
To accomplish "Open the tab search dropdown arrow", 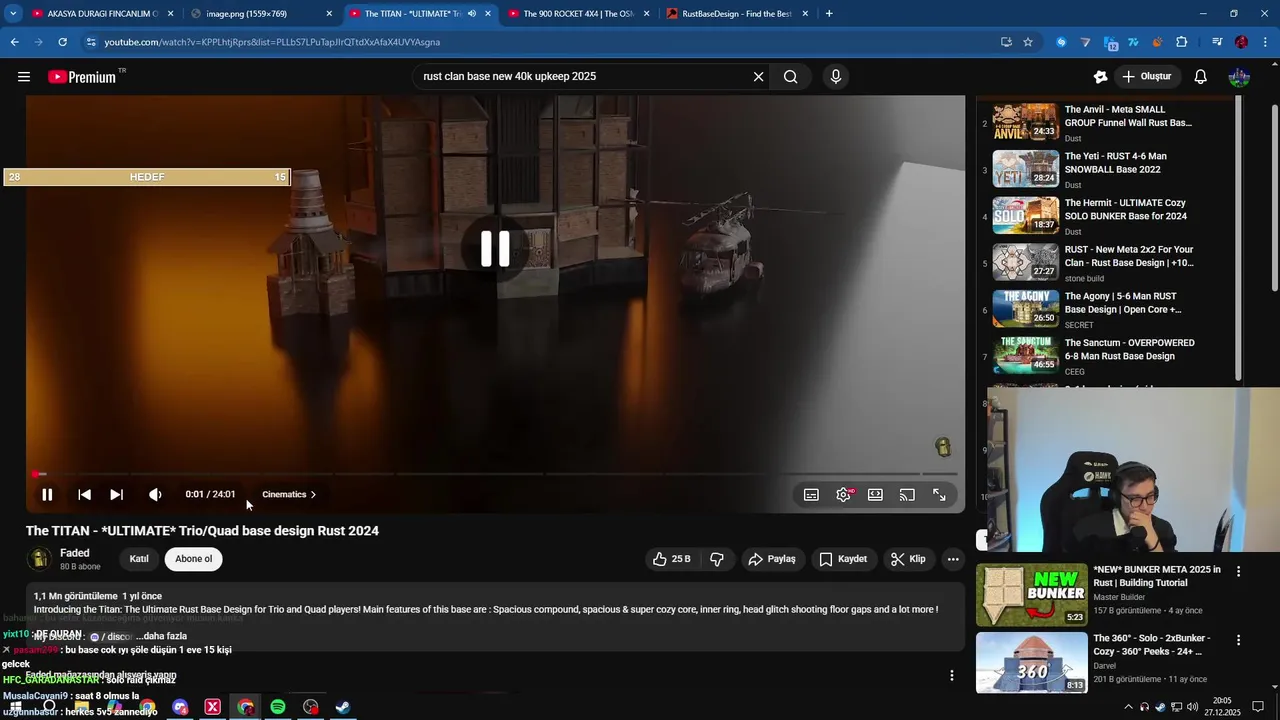I will (x=12, y=14).
